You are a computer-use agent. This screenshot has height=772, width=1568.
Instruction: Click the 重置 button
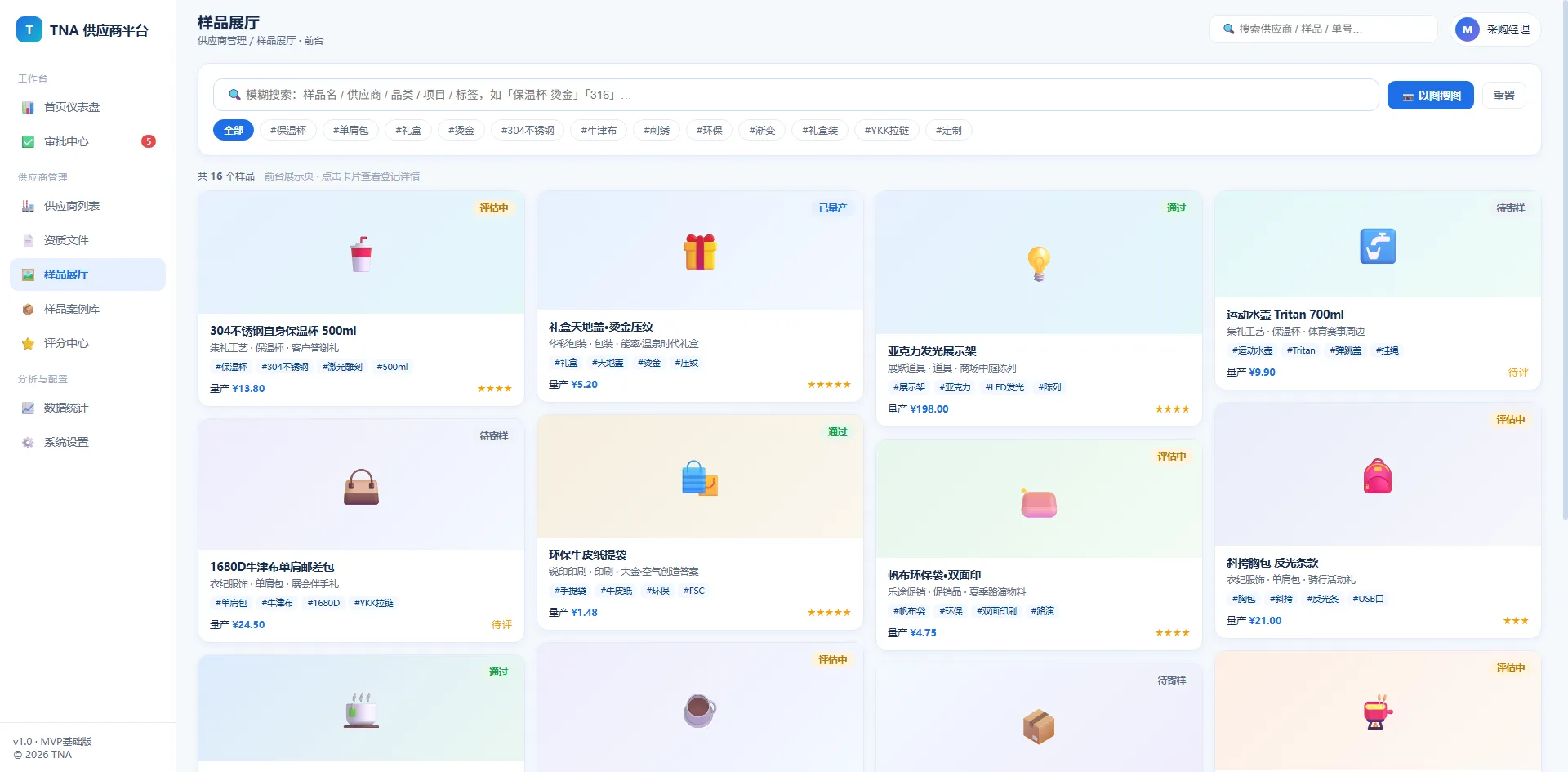[x=1504, y=96]
